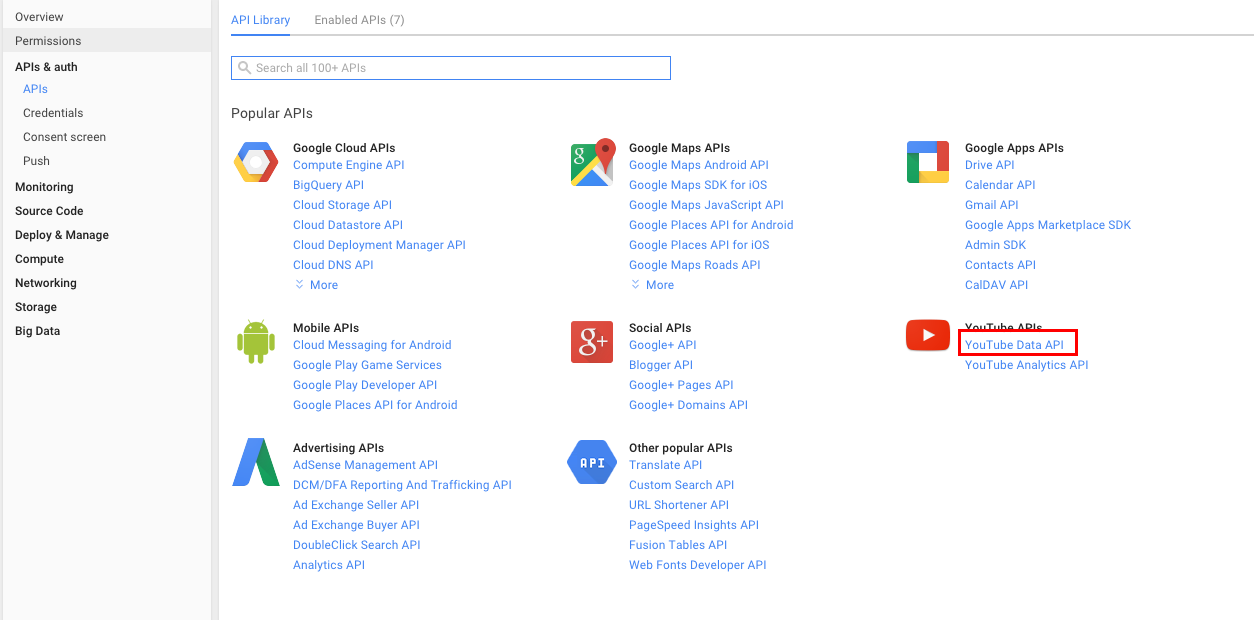Open the DoubleClick Search API link
This screenshot has width=1254, height=620.
point(357,545)
